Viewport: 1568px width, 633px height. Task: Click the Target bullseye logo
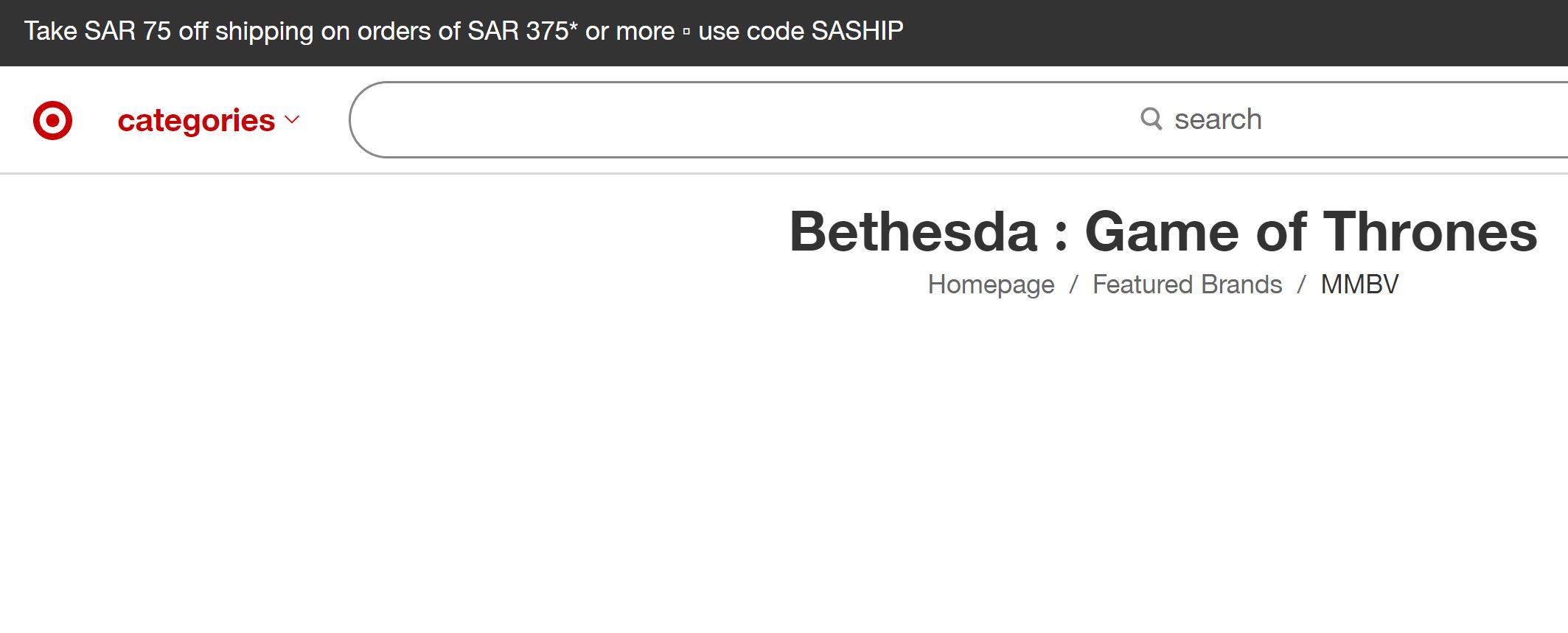click(52, 120)
